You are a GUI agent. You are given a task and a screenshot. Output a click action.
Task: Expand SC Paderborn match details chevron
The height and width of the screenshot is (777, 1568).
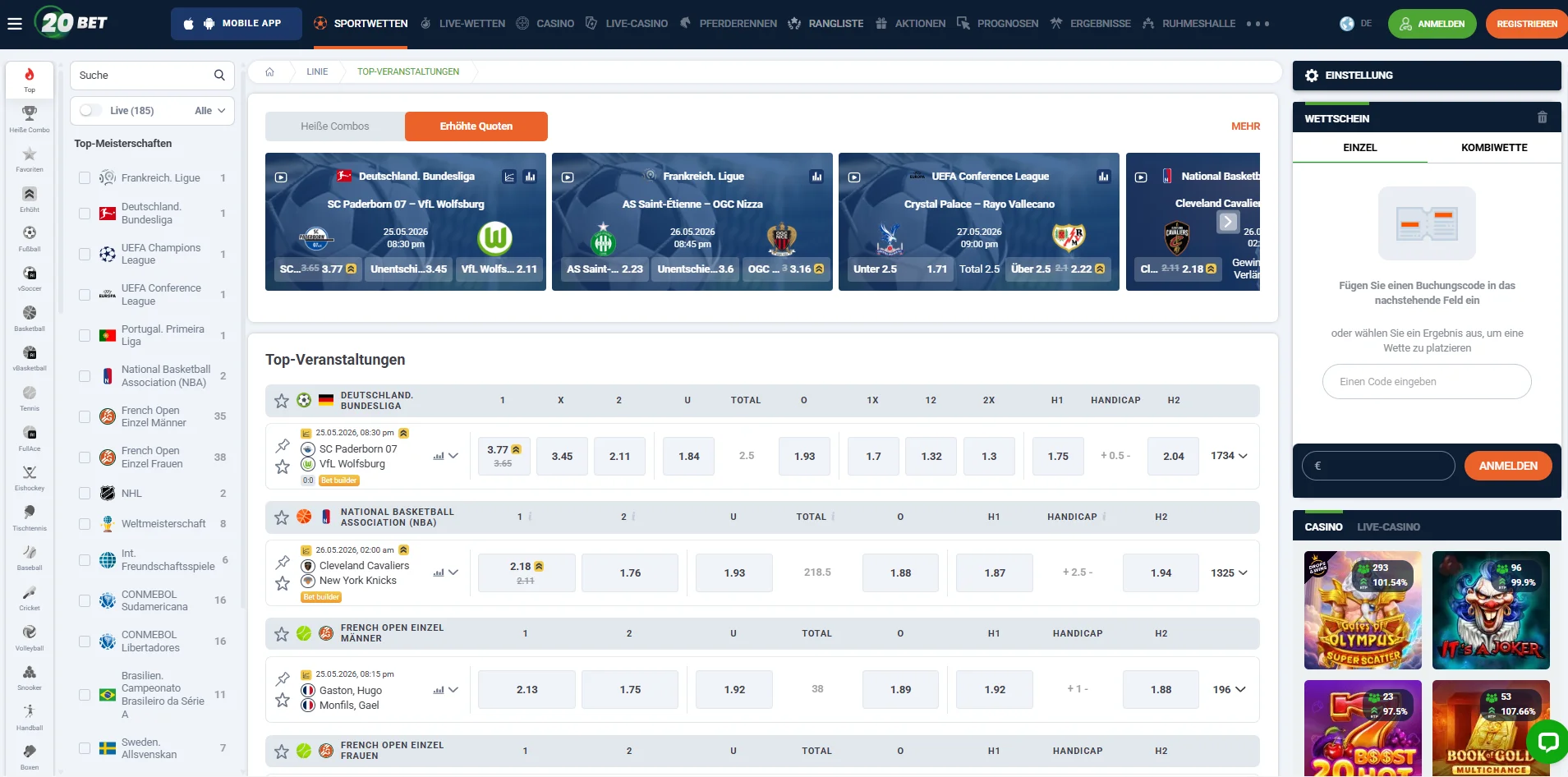(x=453, y=457)
